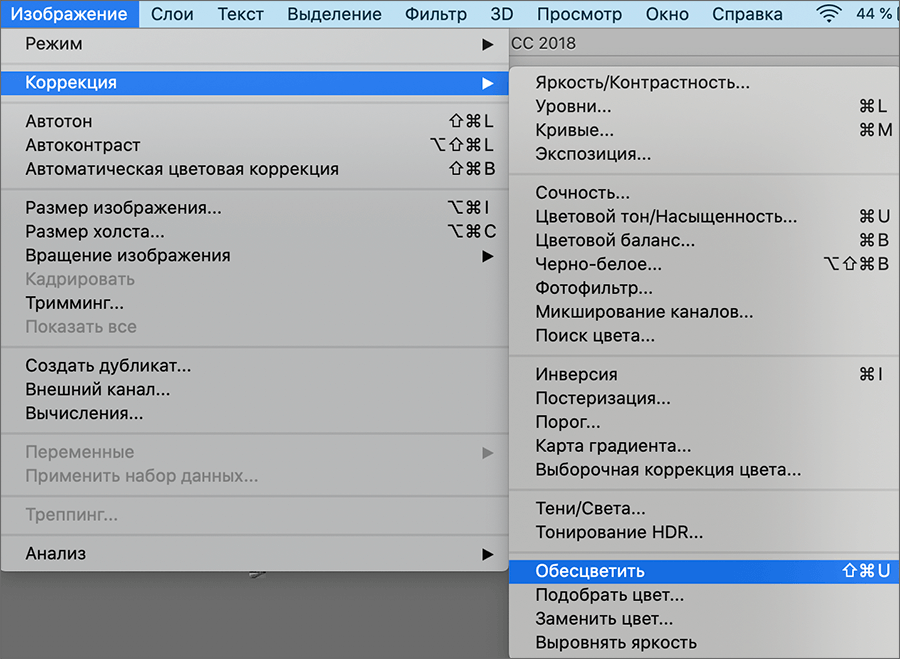Open the 3D menu
The image size is (900, 659).
[501, 14]
